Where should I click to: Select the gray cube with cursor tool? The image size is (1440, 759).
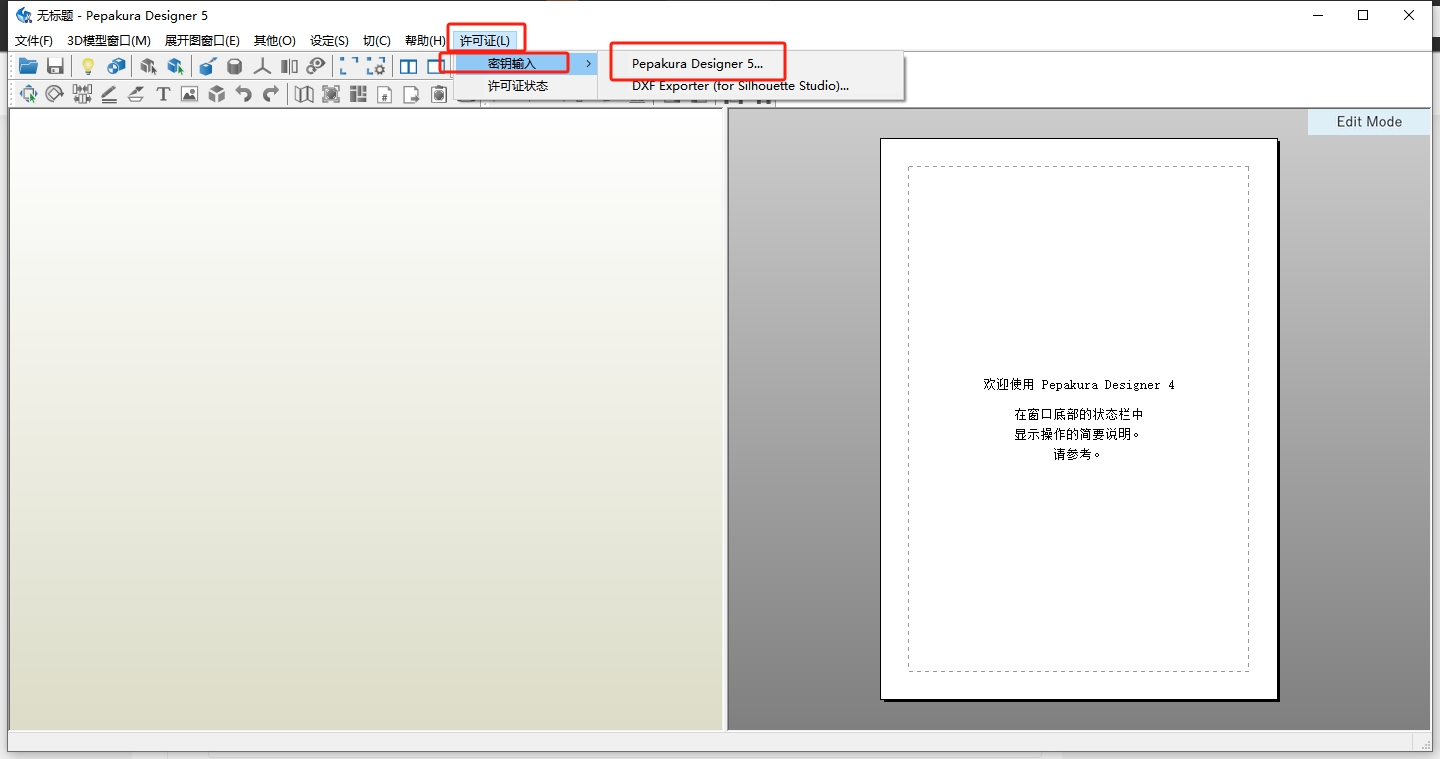148,66
